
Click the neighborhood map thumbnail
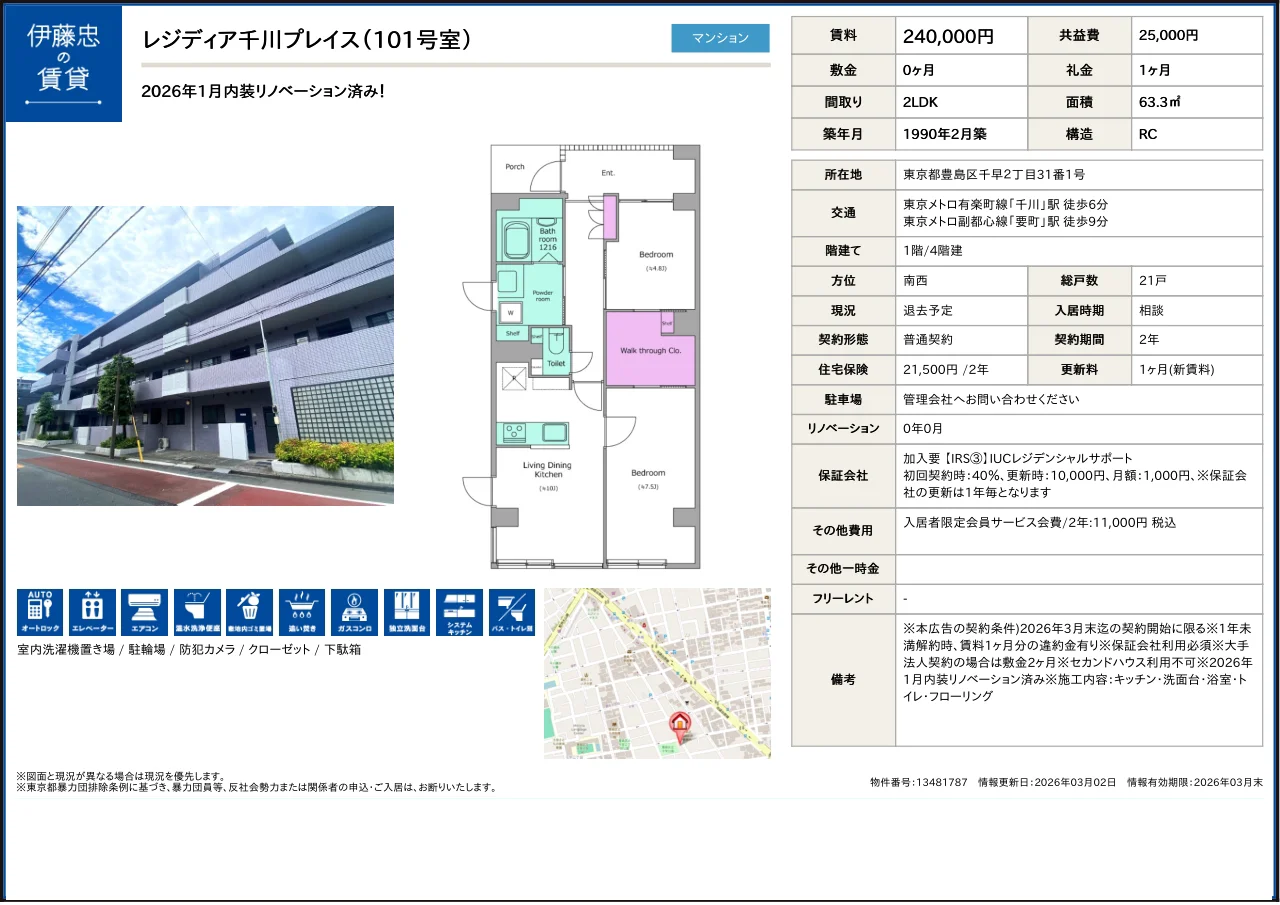pyautogui.click(x=657, y=672)
